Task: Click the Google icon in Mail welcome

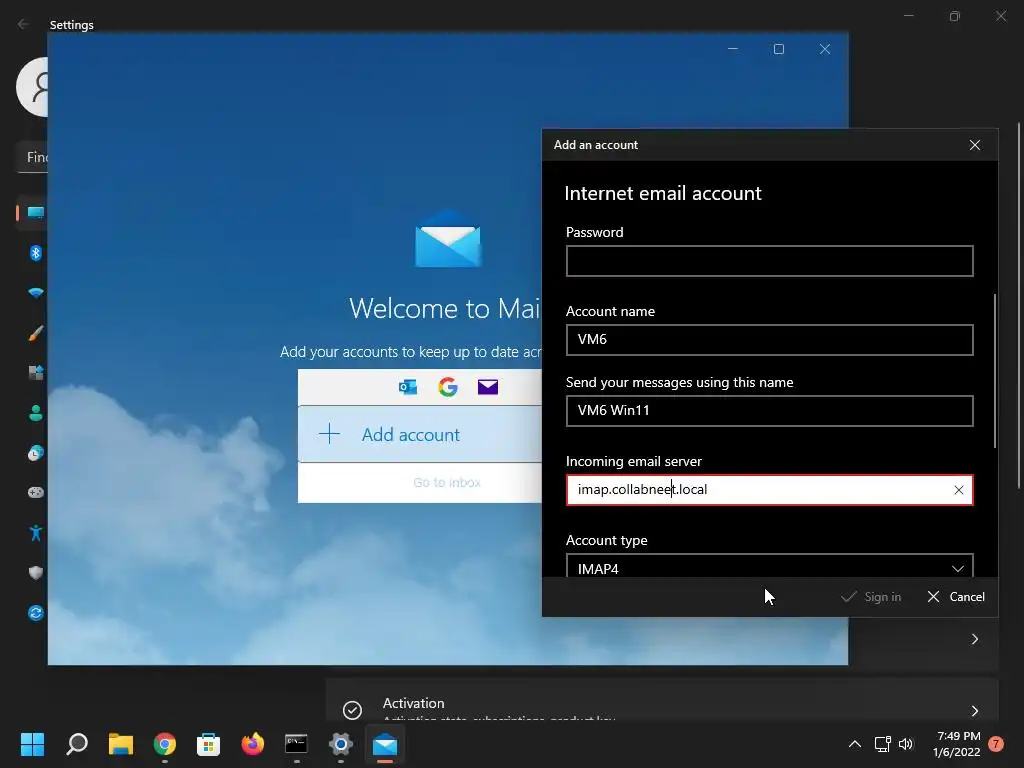Action: [x=448, y=387]
